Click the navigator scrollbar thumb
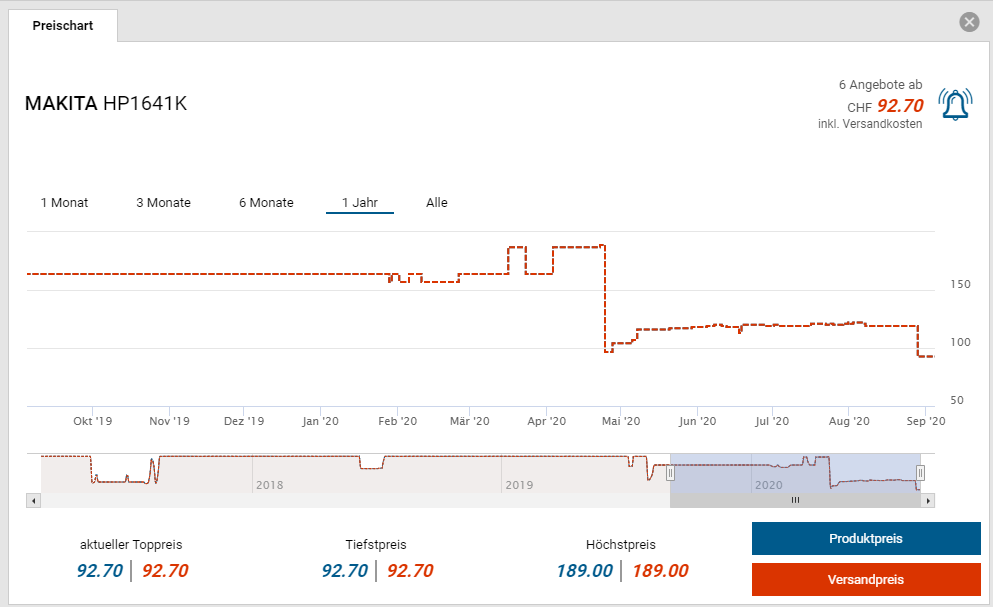The image size is (993, 607). click(795, 501)
